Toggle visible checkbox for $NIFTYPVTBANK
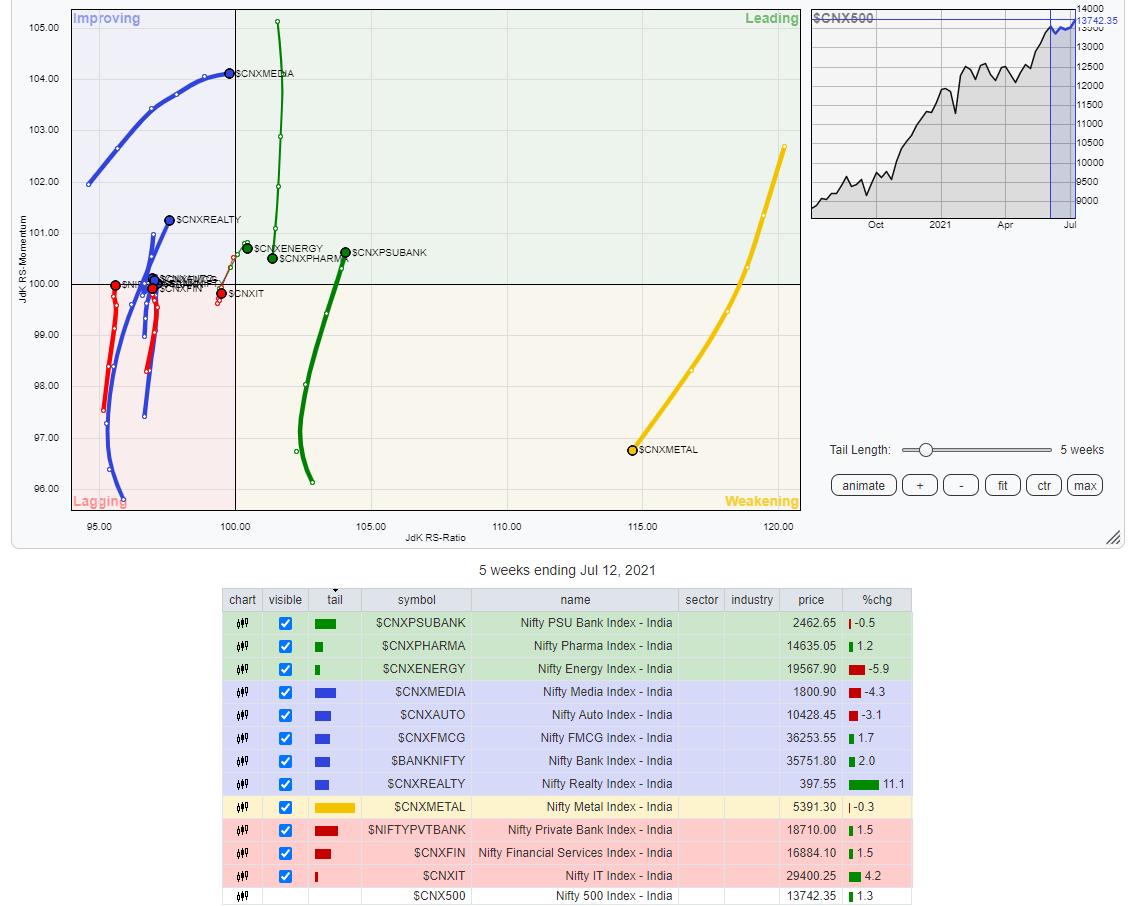This screenshot has width=1132, height=906. (285, 830)
